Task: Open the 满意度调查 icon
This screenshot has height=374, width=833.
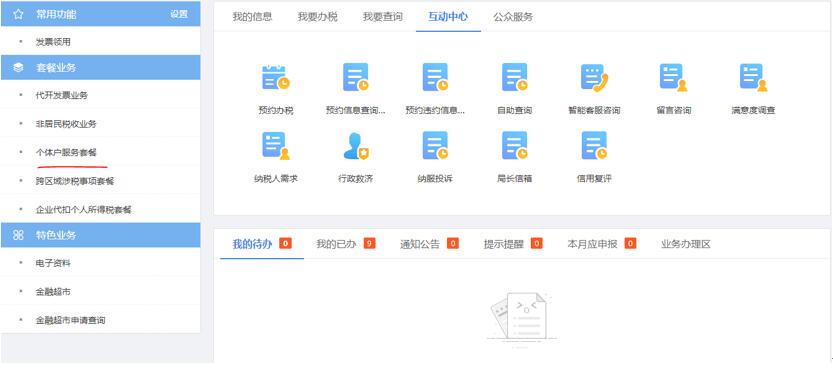Action: tap(753, 78)
